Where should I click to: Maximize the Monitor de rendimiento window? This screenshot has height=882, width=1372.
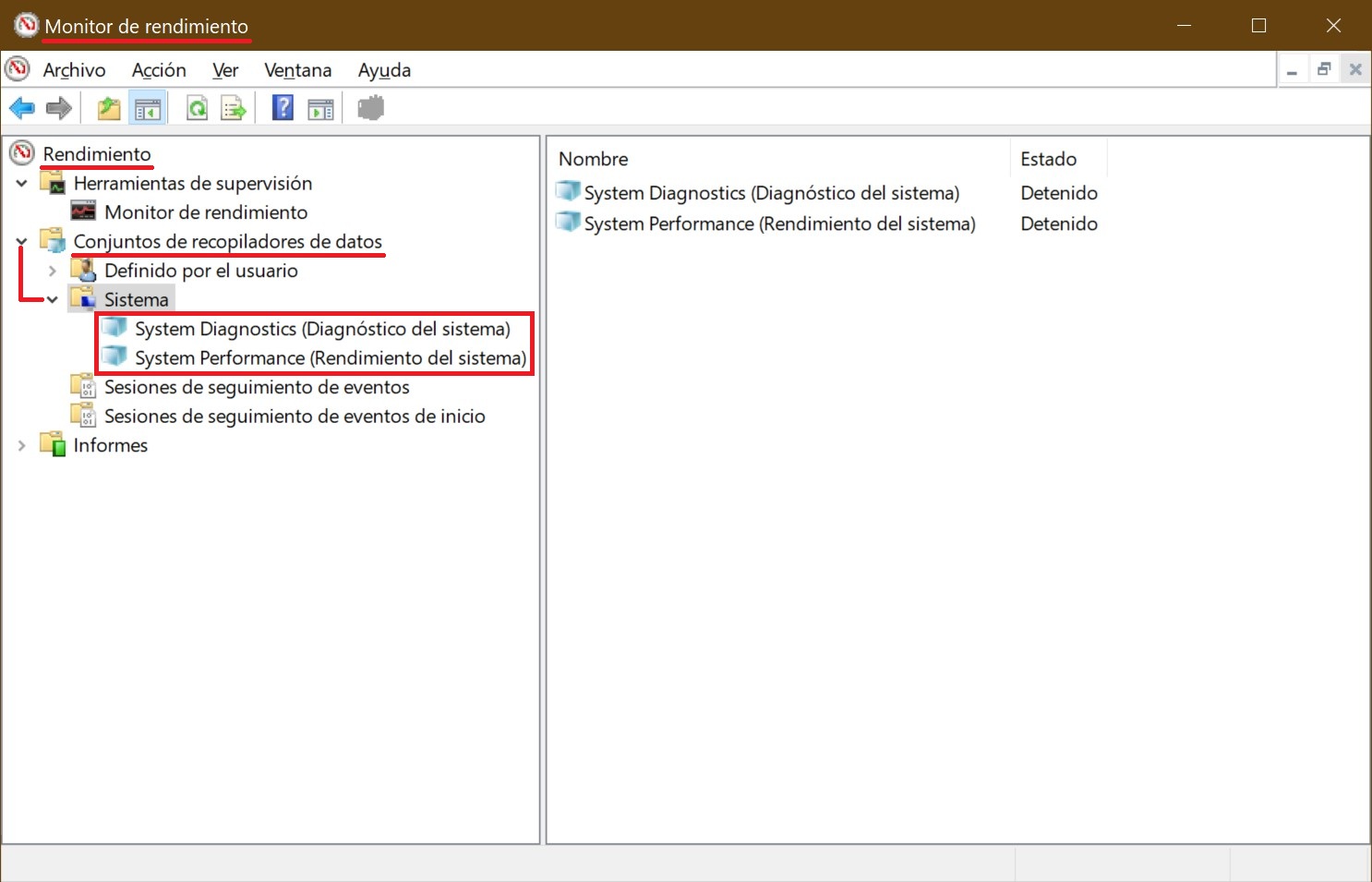click(x=1258, y=26)
